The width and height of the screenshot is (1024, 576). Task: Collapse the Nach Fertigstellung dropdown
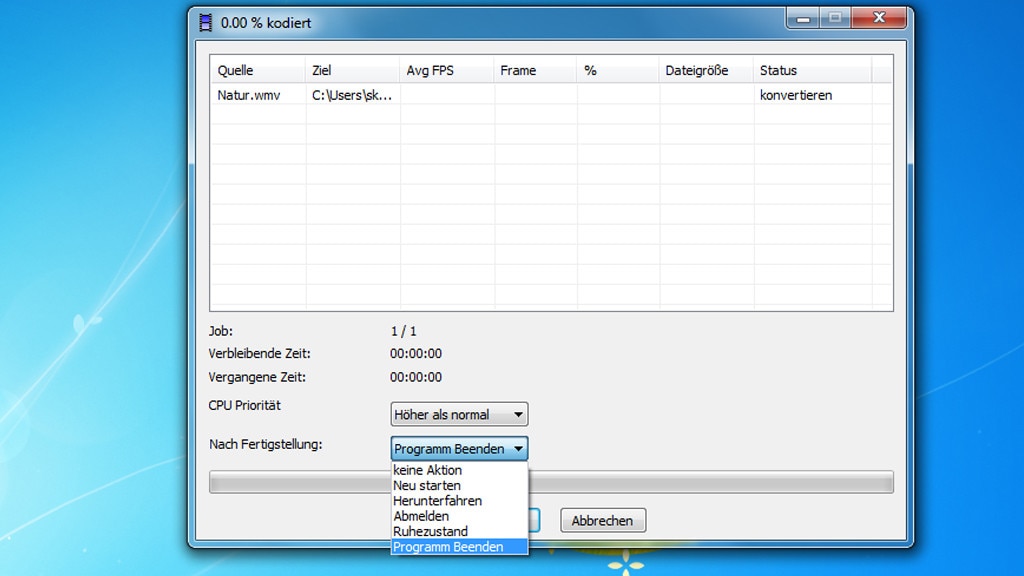pos(459,449)
